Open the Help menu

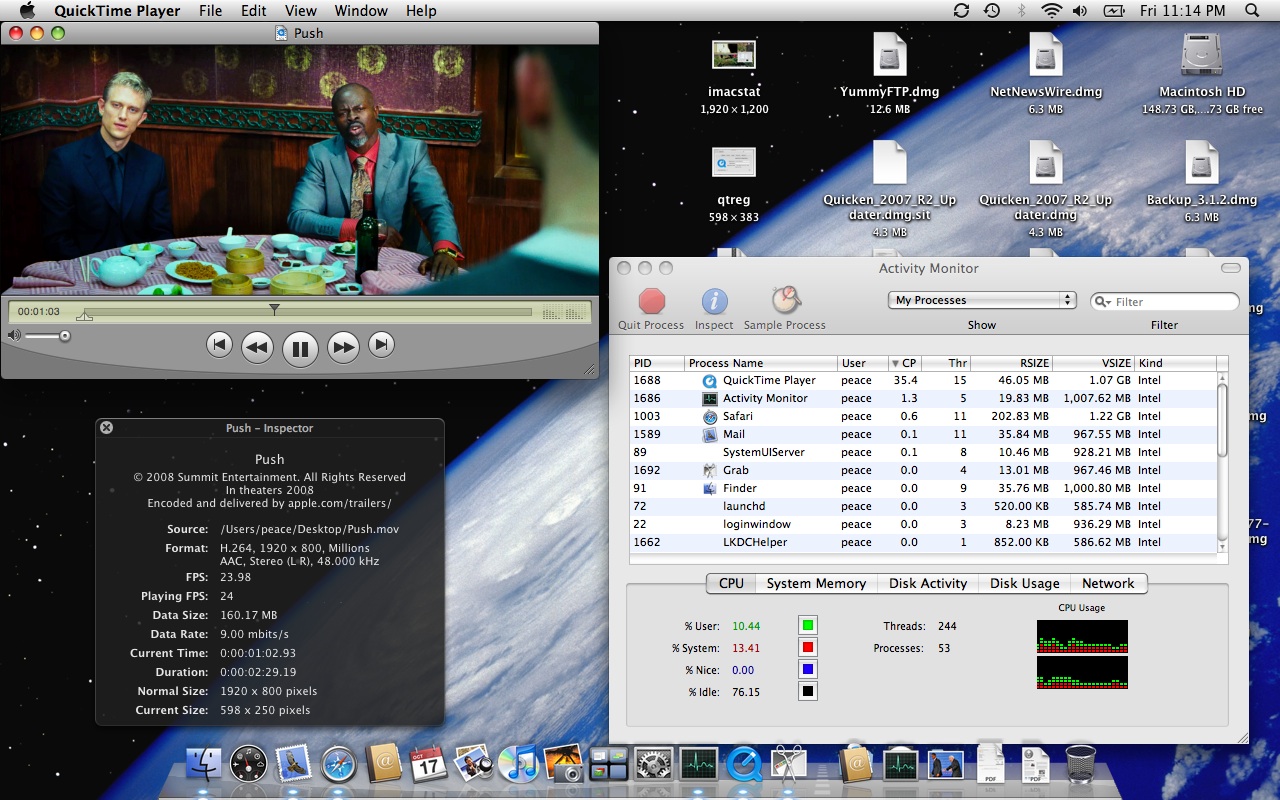(421, 11)
